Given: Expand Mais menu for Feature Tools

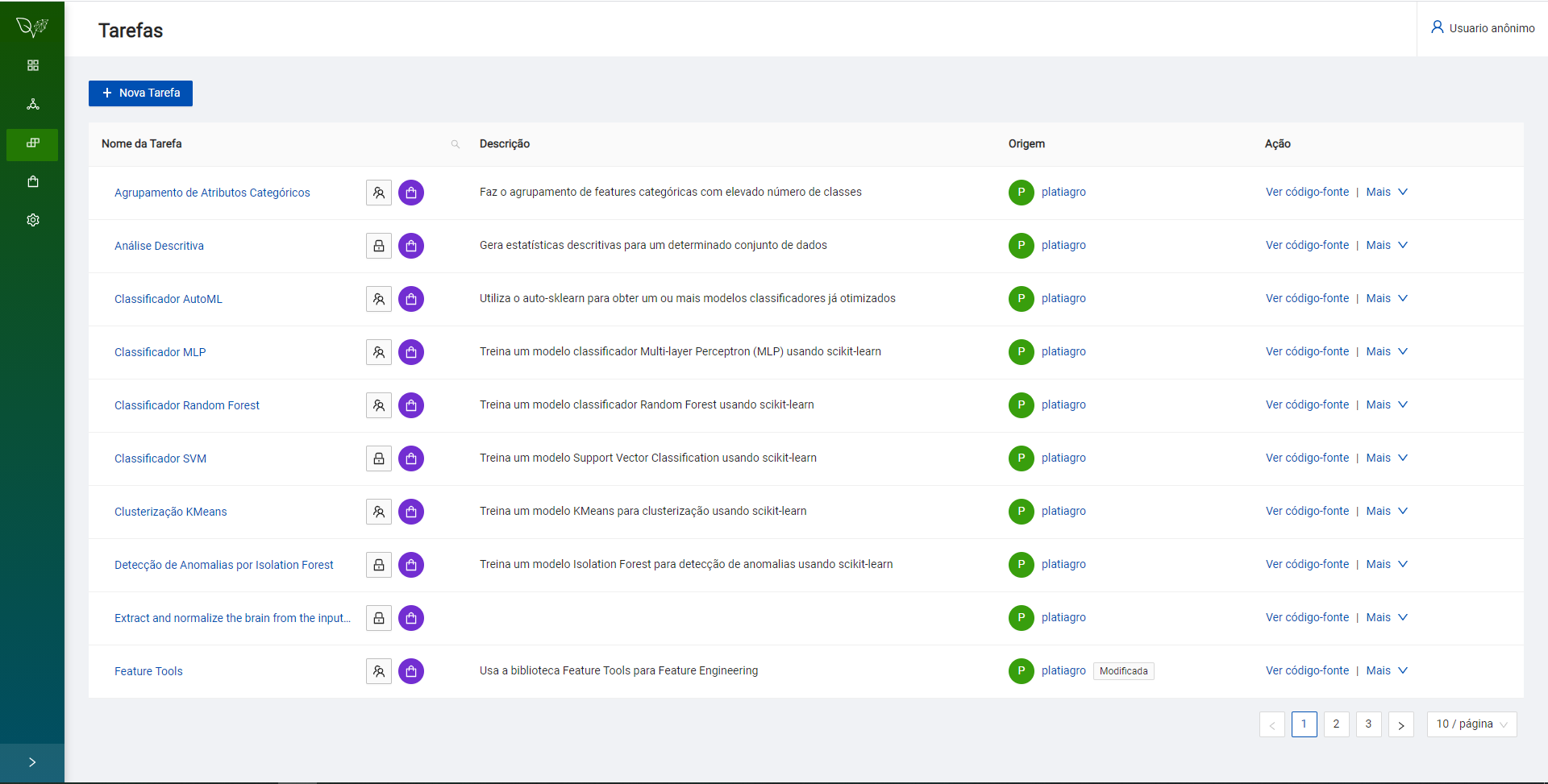Looking at the screenshot, I should pos(1387,670).
